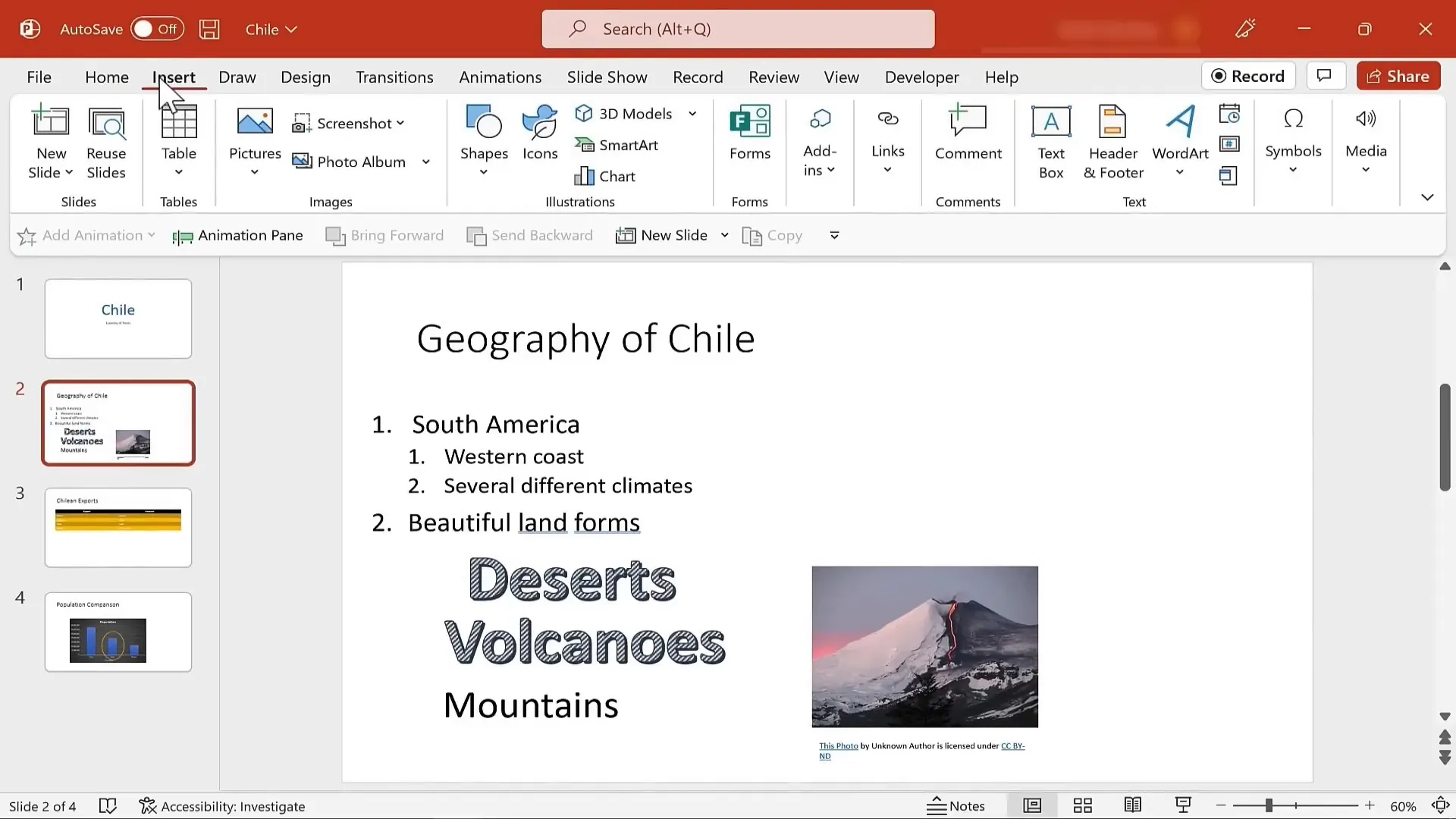Insert a Chart
This screenshot has height=819, width=1456.
point(604,176)
